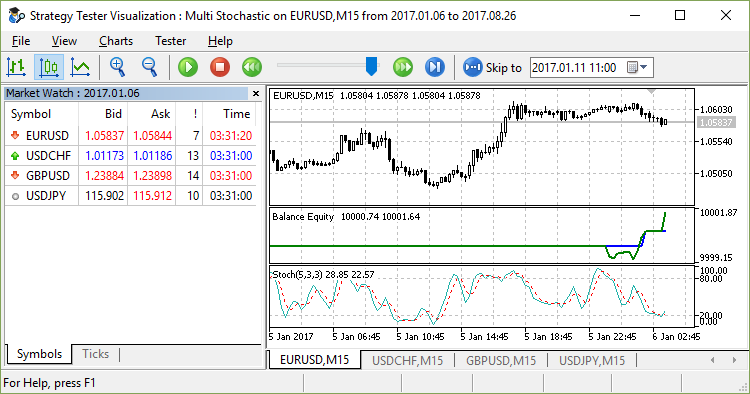Click USDJPY ask 115.912

(x=152, y=196)
